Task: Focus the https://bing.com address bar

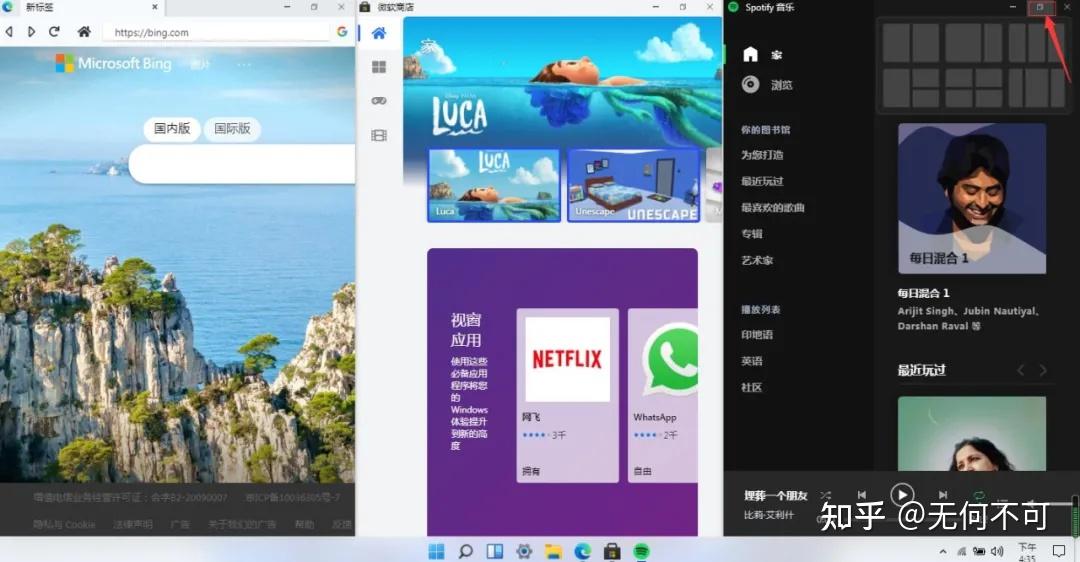Action: (x=217, y=32)
